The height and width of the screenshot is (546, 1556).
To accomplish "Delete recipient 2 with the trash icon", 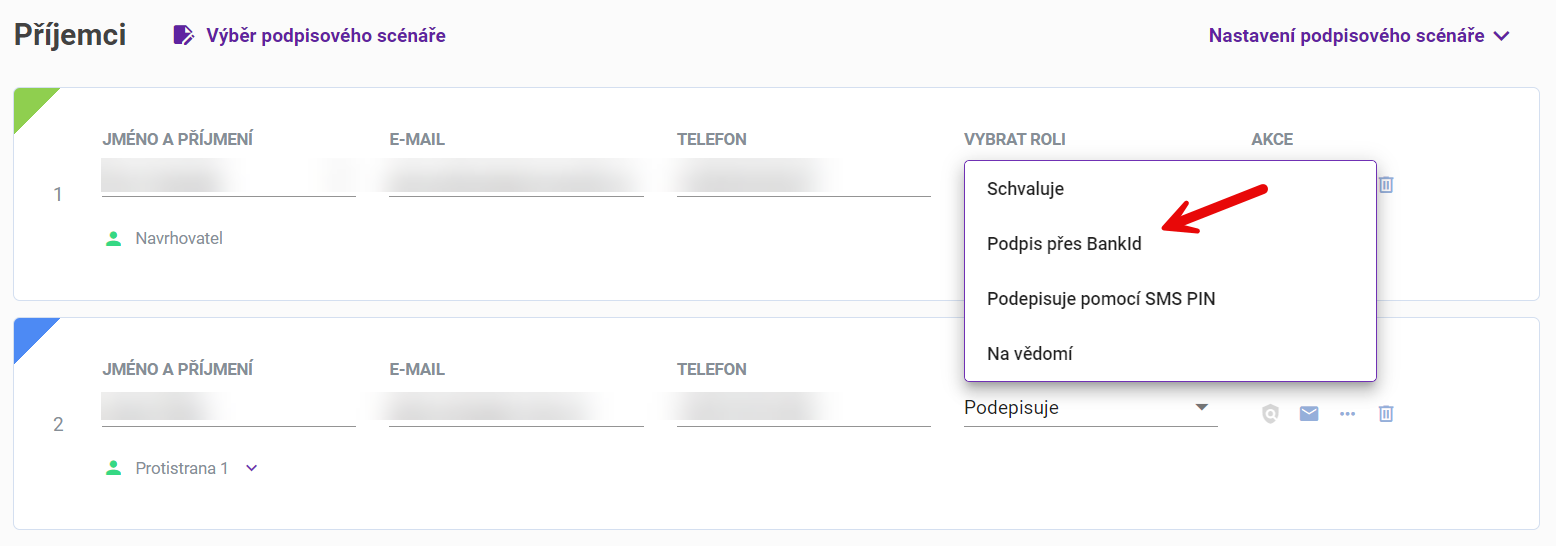I will (1386, 413).
